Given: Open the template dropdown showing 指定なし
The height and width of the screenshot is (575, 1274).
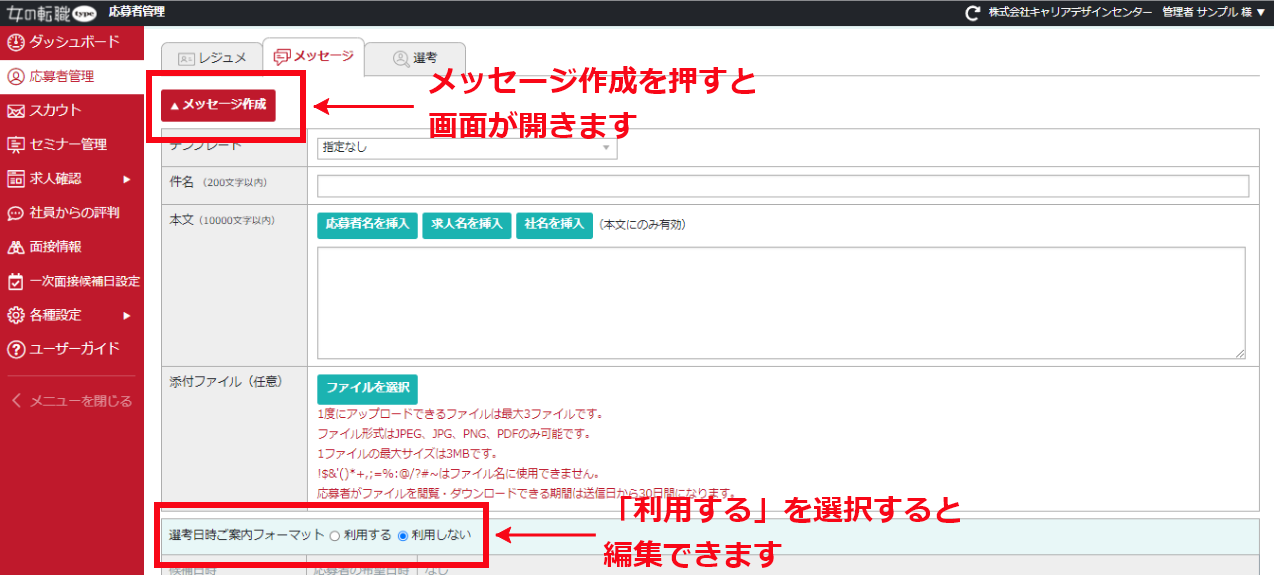Looking at the screenshot, I should click(467, 148).
